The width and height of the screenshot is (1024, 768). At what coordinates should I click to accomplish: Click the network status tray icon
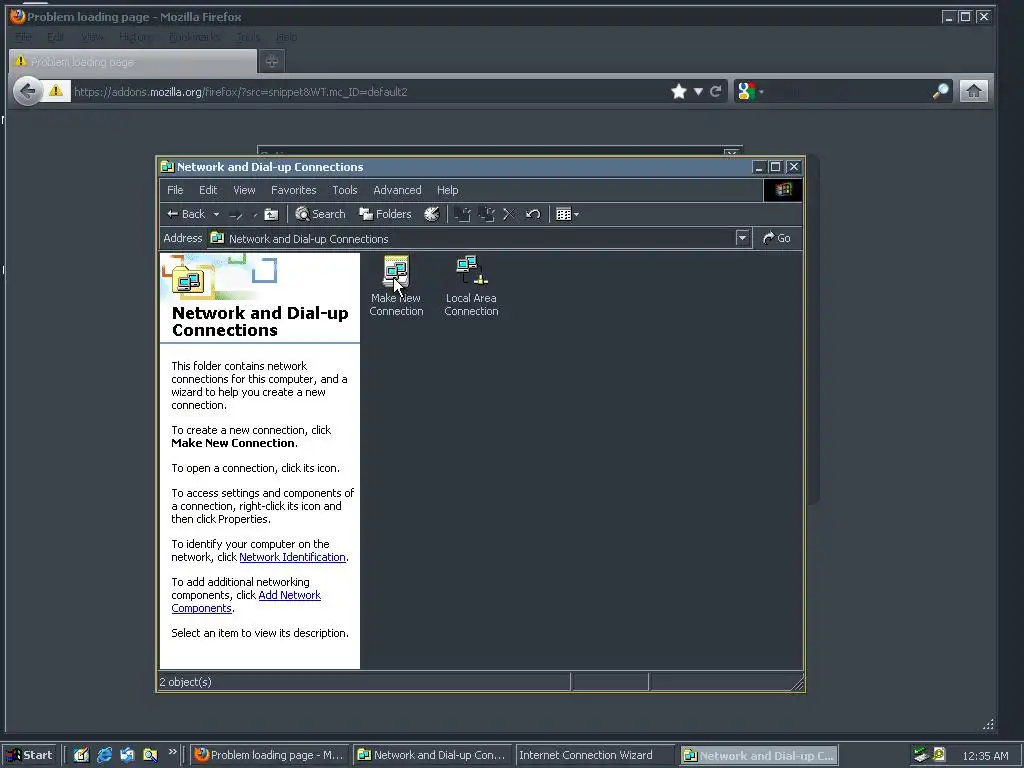pos(921,755)
